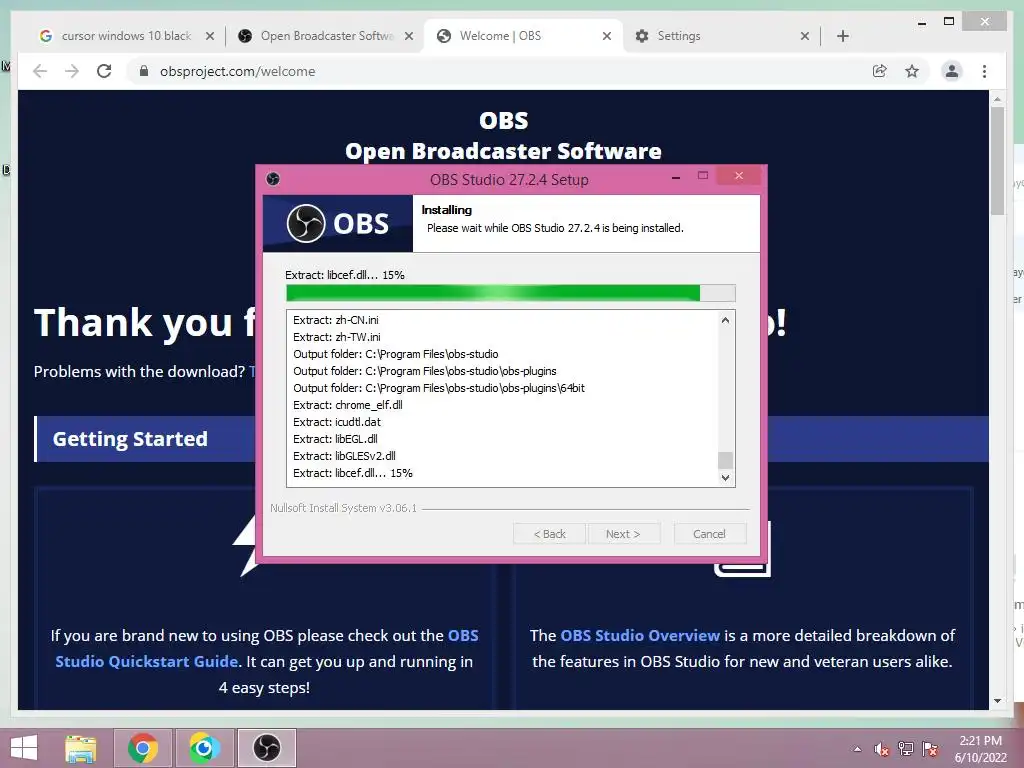
Task: Switch to 'Open Broadcaster Software' tab
Action: pos(325,36)
